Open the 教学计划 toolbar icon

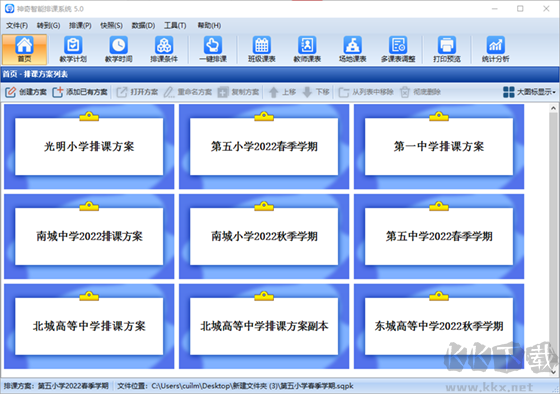click(x=73, y=49)
